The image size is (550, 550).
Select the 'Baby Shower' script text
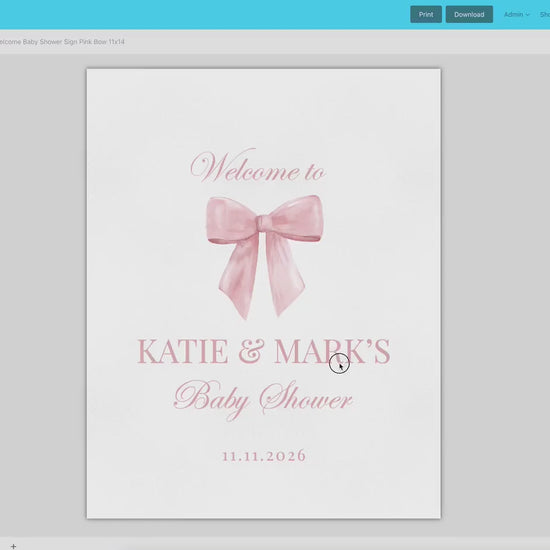click(263, 400)
